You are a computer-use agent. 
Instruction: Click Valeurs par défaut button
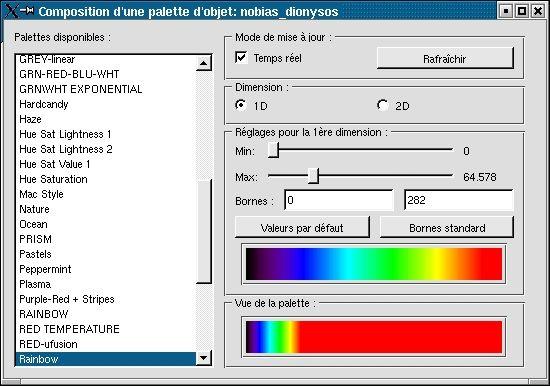tap(302, 227)
